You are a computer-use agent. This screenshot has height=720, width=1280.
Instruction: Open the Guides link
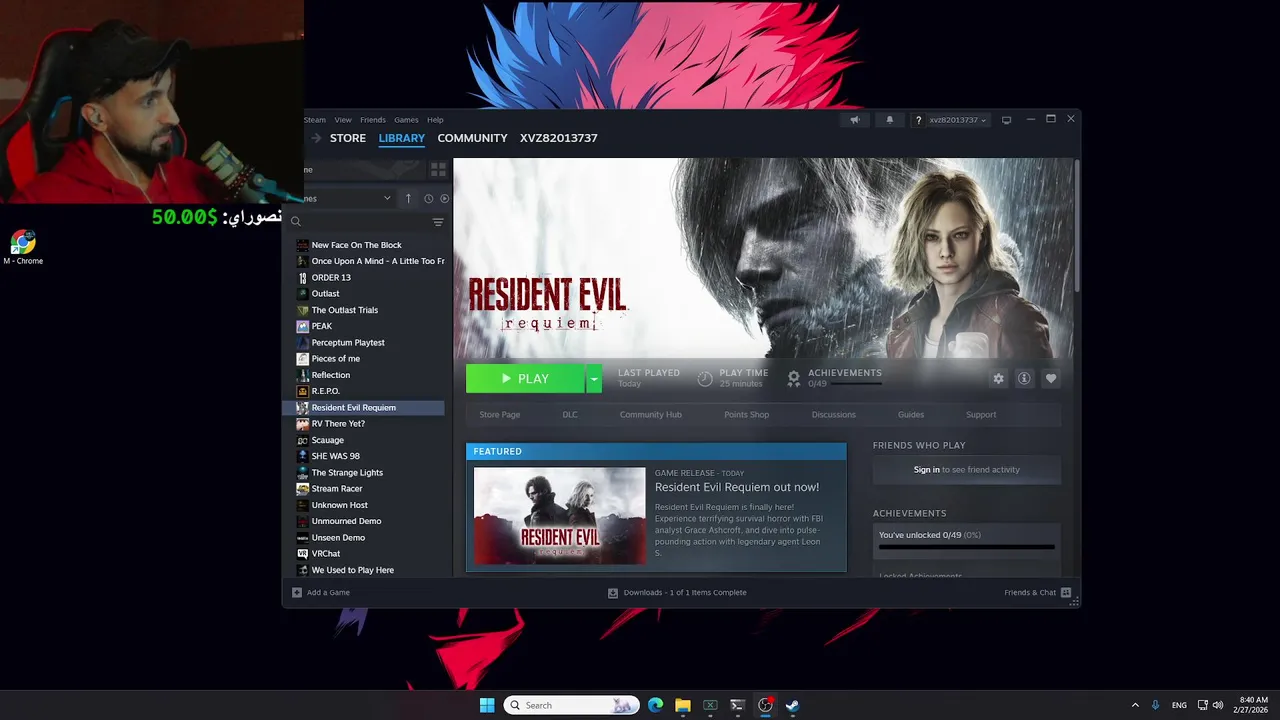click(x=911, y=415)
